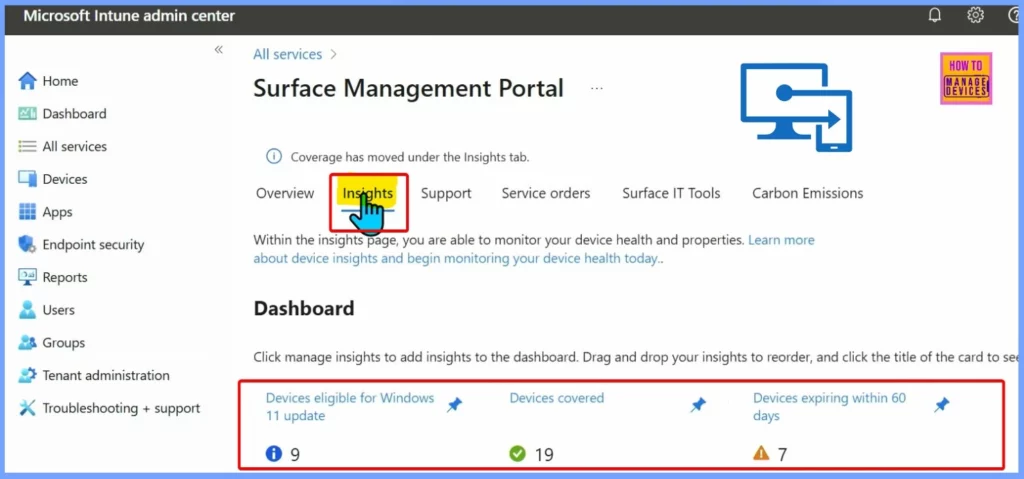This screenshot has height=479, width=1024.
Task: Click the Tenant administration gear icon
Action: pyautogui.click(x=27, y=375)
